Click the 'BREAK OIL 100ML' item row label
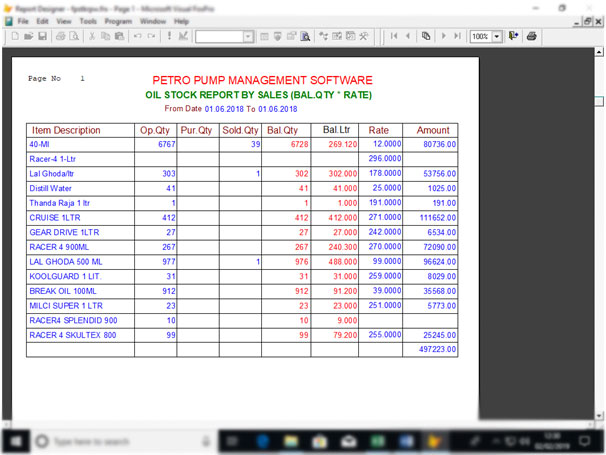606x455 pixels. pyautogui.click(x=63, y=291)
